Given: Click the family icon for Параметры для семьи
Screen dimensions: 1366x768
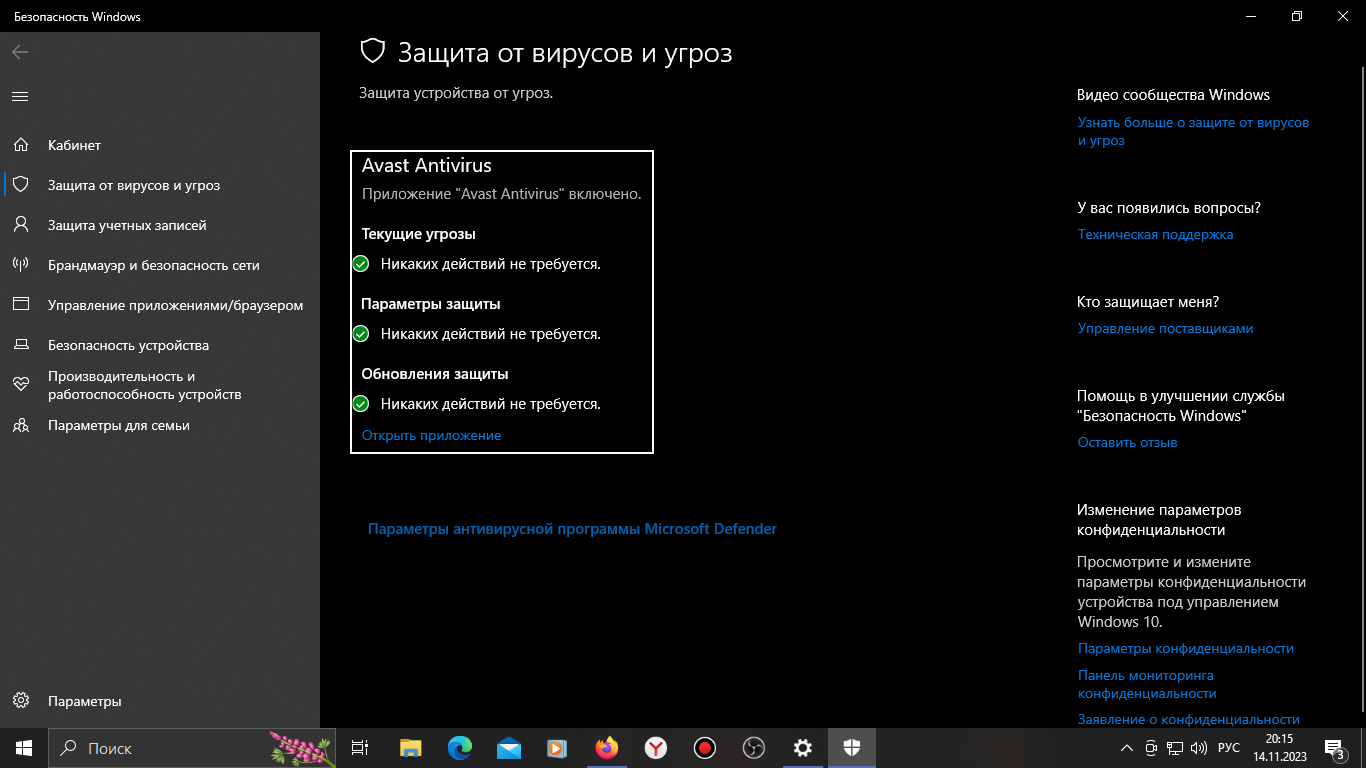Looking at the screenshot, I should (20, 425).
